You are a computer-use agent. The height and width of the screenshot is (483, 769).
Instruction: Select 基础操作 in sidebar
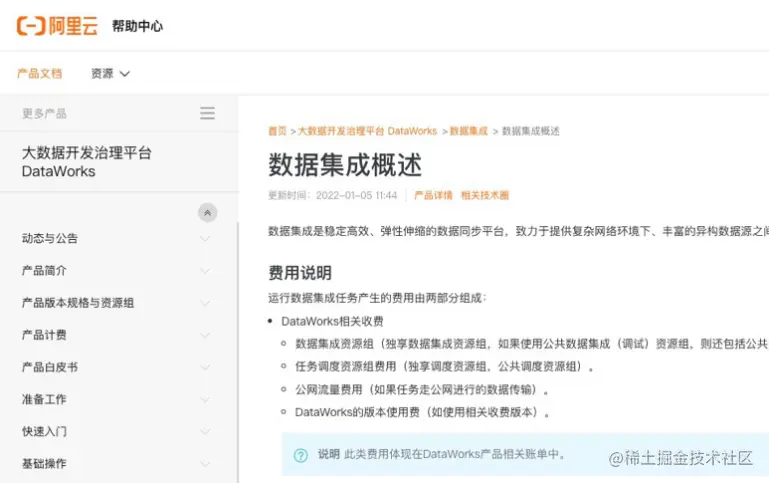click(x=44, y=464)
